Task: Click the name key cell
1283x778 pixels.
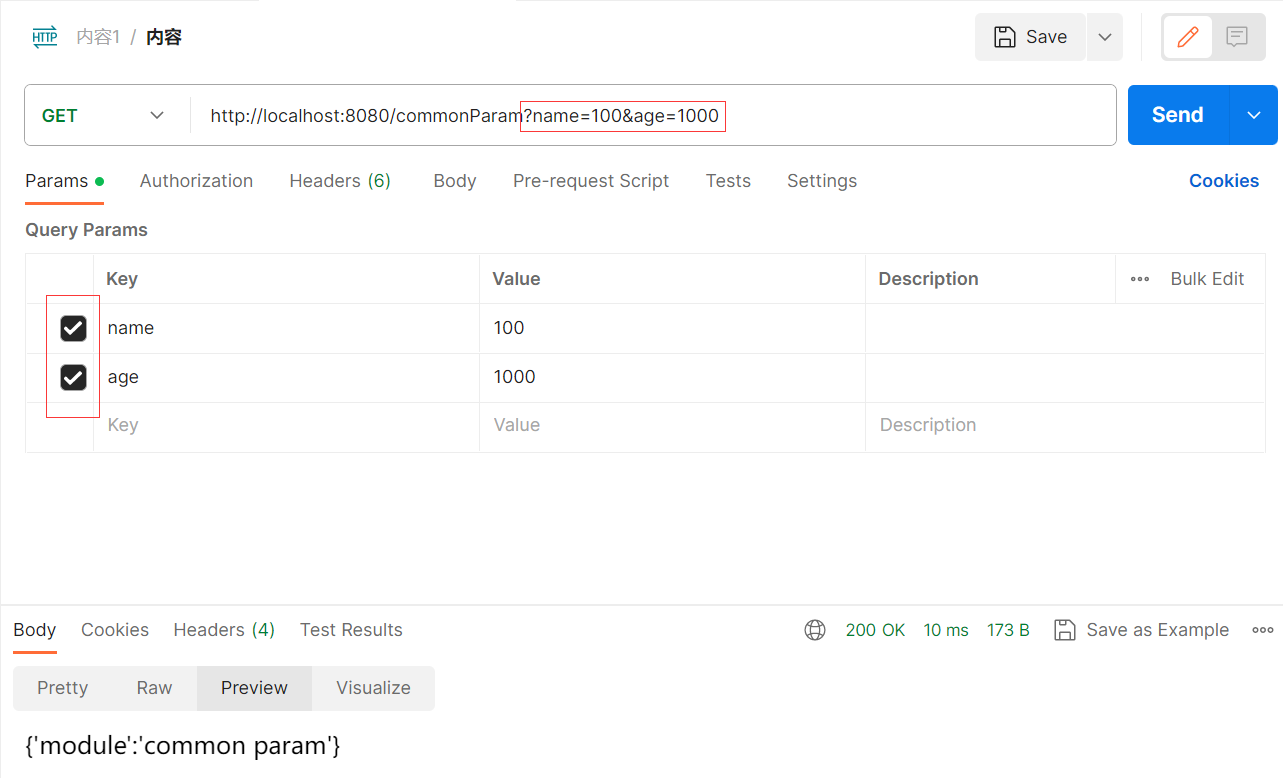Action: 286,328
